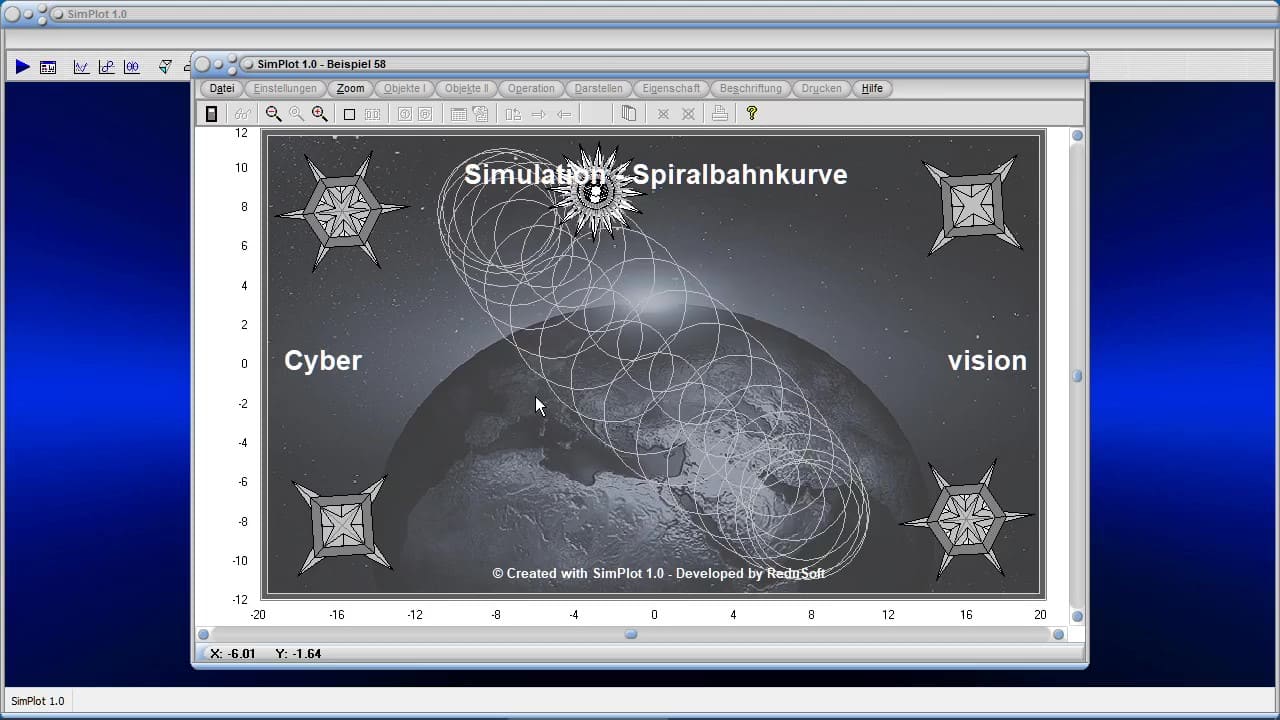Click the first boxed-circle object icon
This screenshot has height=720, width=1280.
404,114
